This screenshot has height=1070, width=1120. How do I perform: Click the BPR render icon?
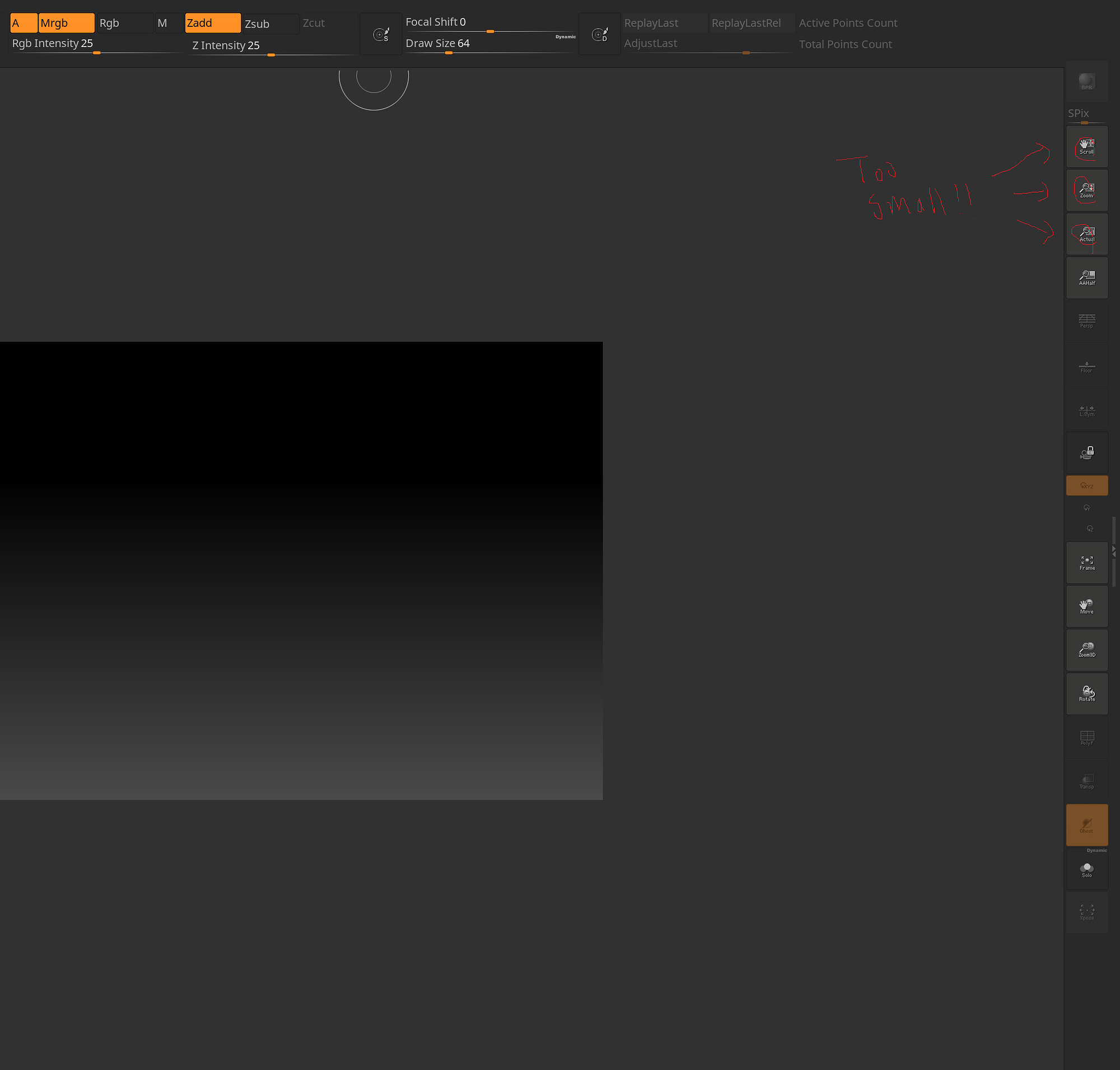[1086, 82]
